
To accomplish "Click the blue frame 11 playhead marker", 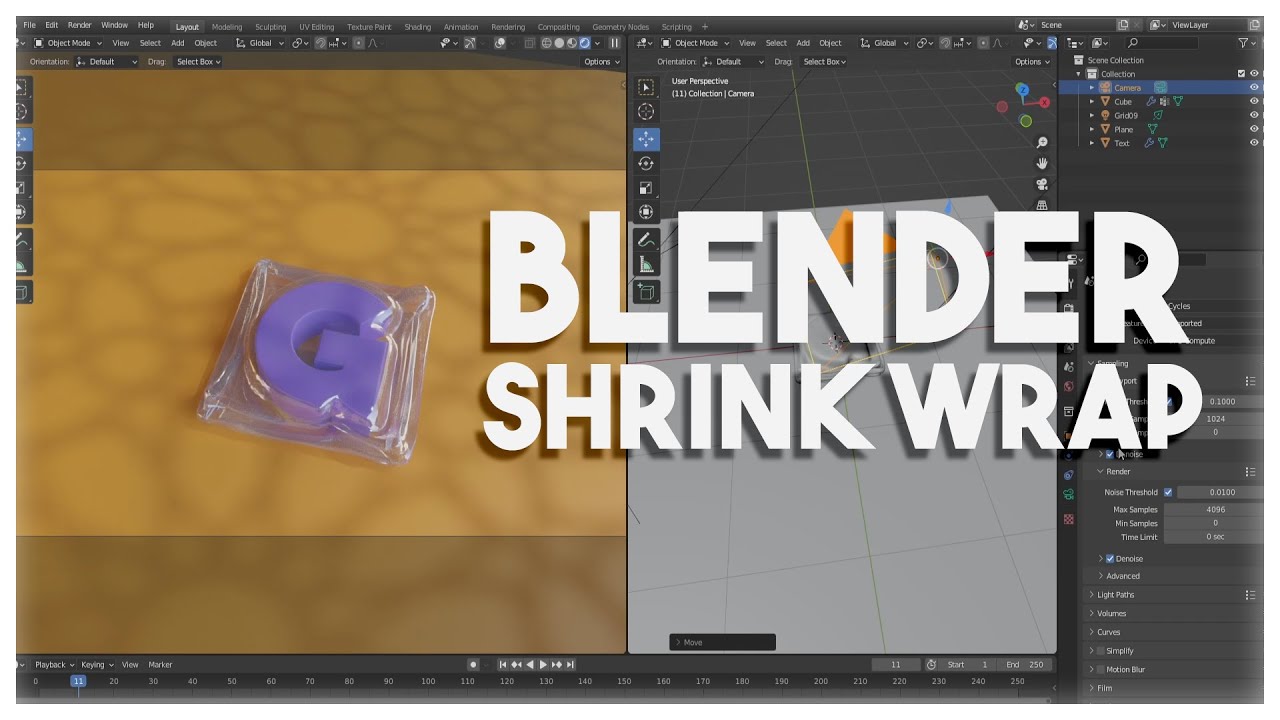I will (78, 681).
